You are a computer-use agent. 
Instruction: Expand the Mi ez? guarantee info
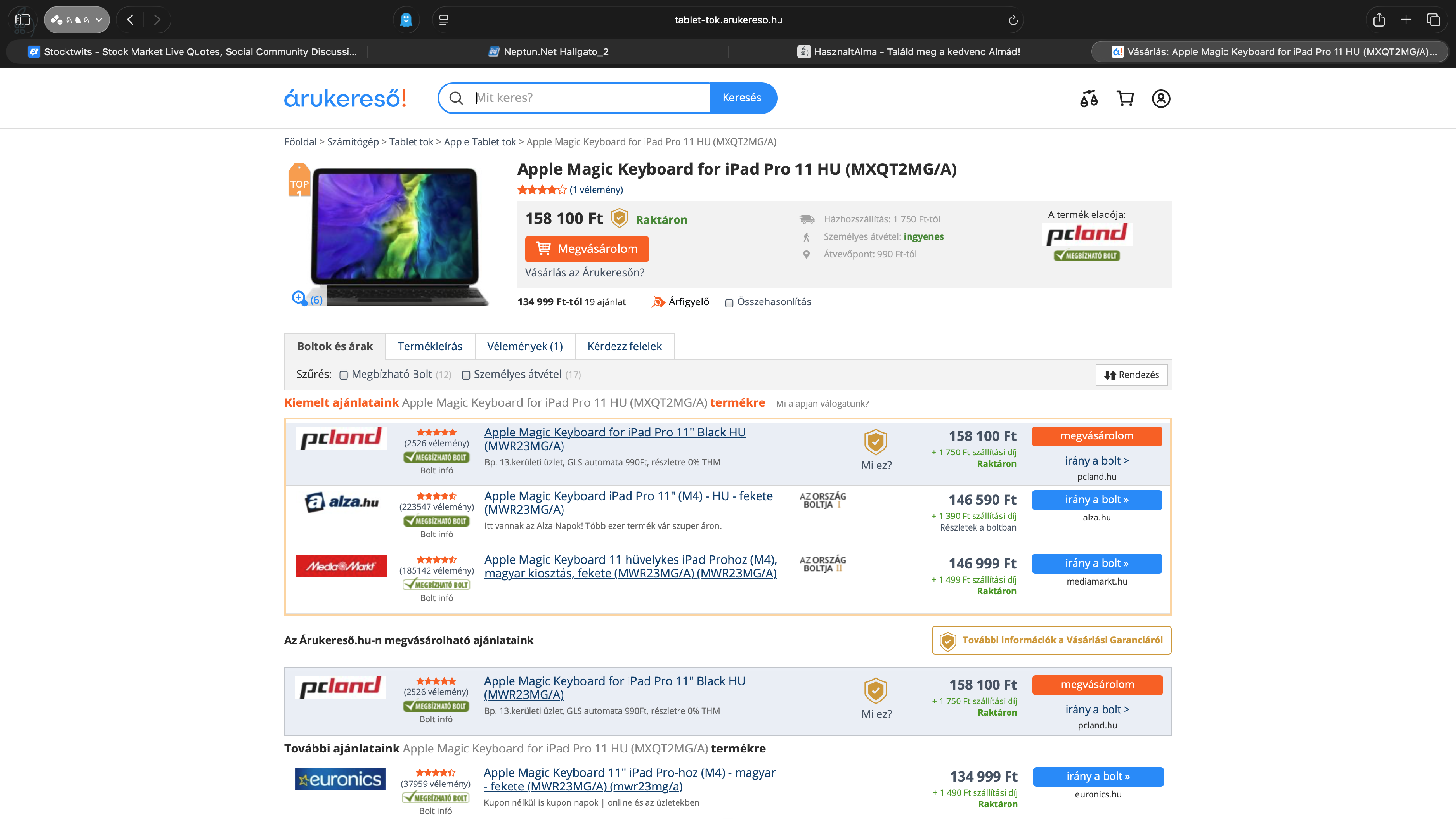click(x=876, y=465)
